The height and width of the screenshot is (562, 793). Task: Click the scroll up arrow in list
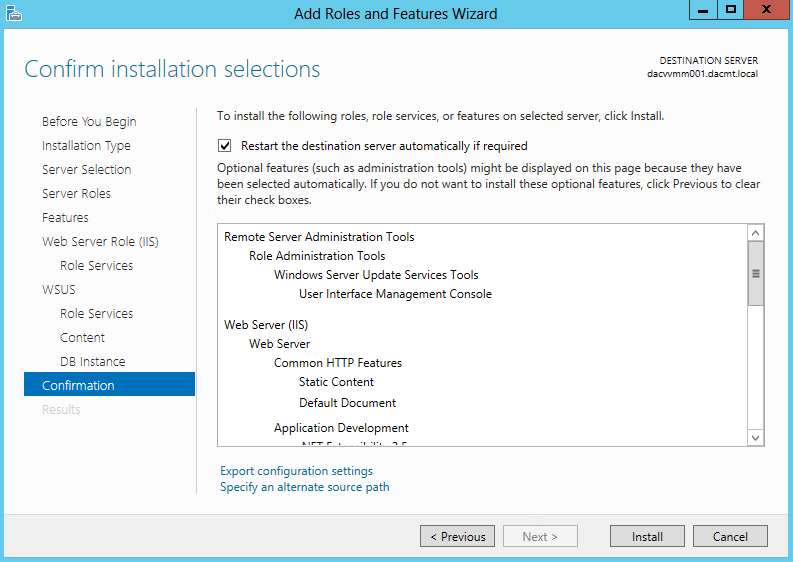point(756,233)
